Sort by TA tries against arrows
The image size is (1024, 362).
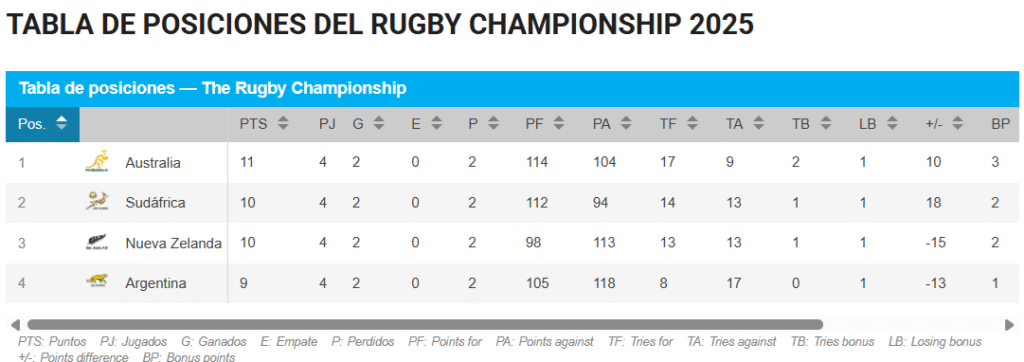pos(759,123)
